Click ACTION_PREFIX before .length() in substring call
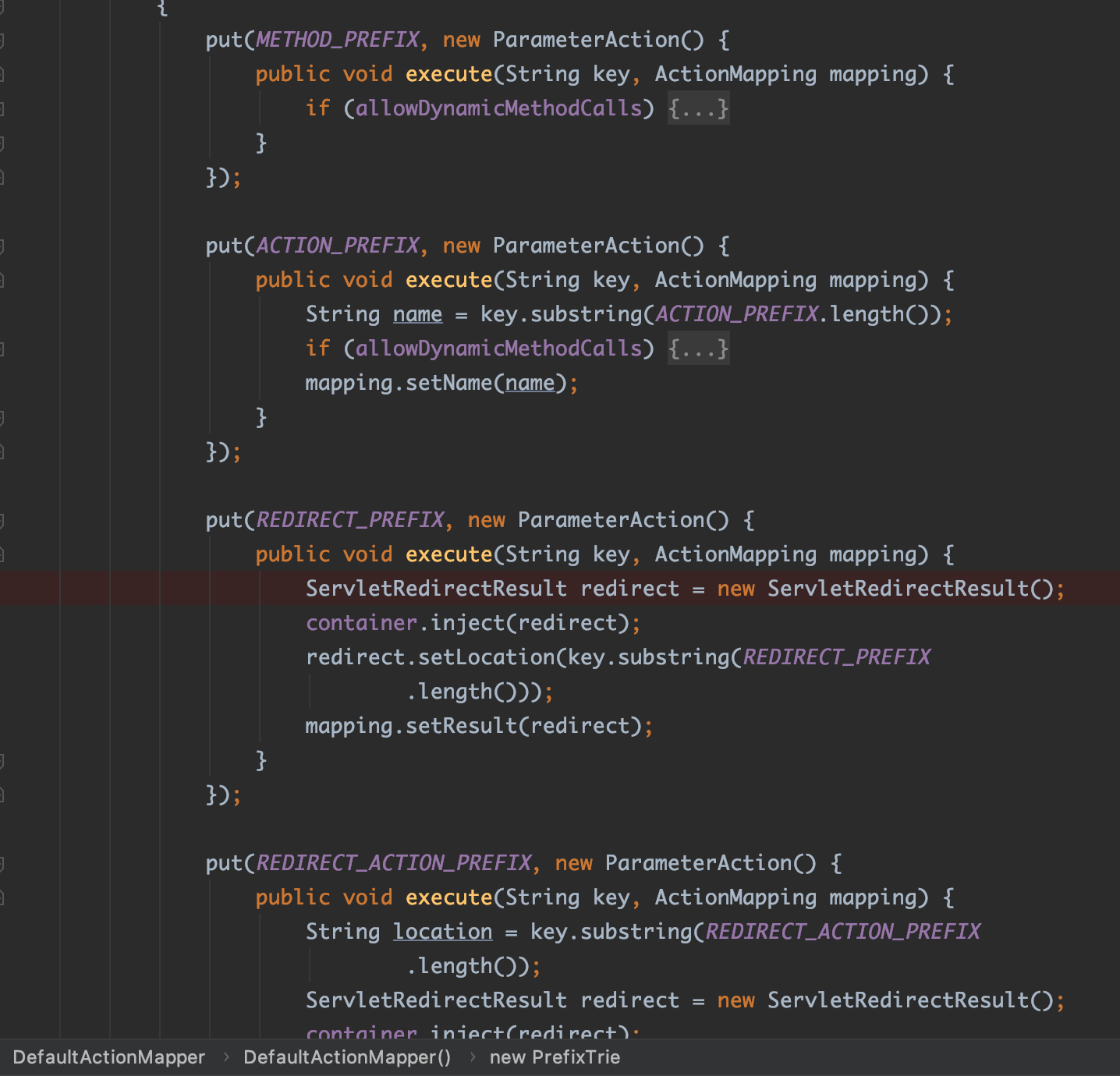Image resolution: width=1120 pixels, height=1076 pixels. (737, 314)
